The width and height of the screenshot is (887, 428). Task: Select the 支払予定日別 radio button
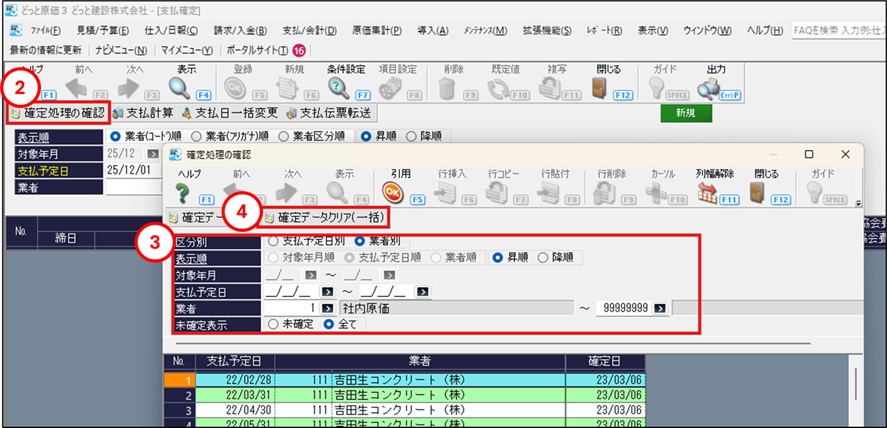[273, 242]
